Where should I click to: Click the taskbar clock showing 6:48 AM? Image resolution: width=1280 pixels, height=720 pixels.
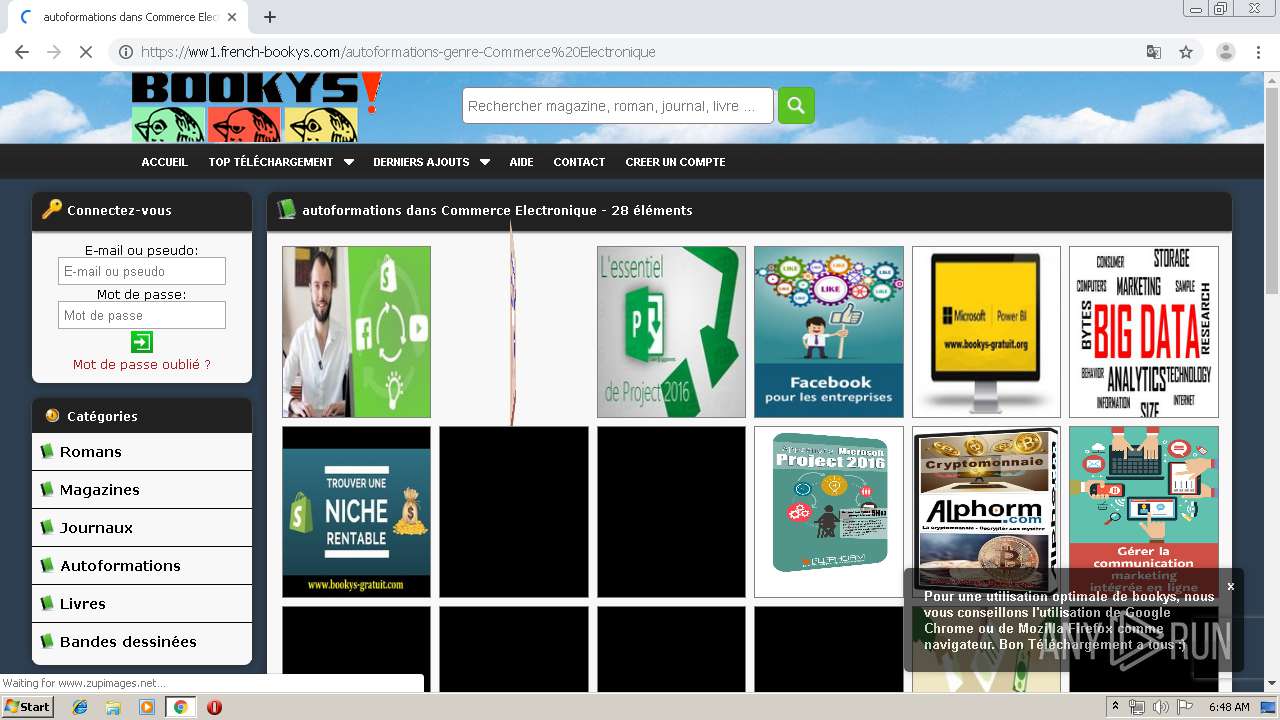click(1228, 707)
